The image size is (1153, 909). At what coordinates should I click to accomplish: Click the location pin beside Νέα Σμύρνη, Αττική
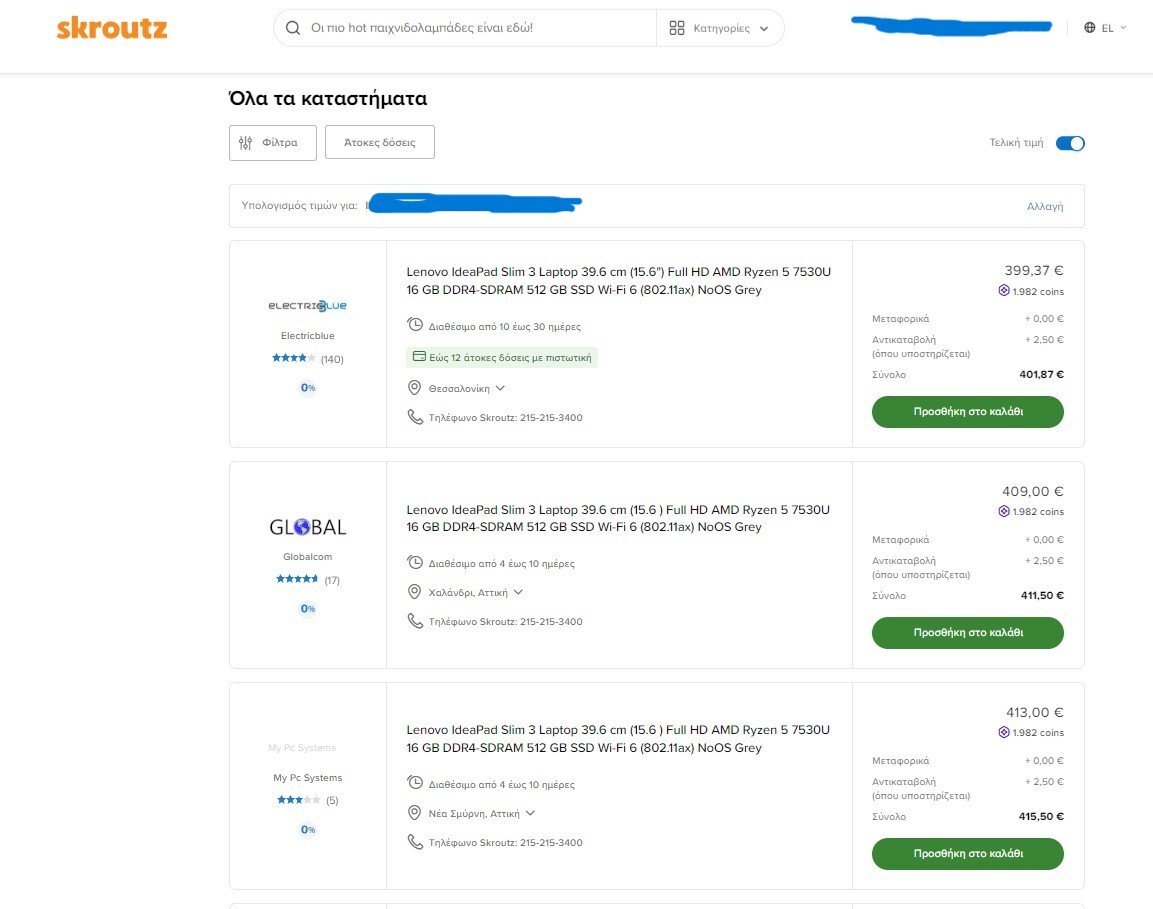[415, 813]
